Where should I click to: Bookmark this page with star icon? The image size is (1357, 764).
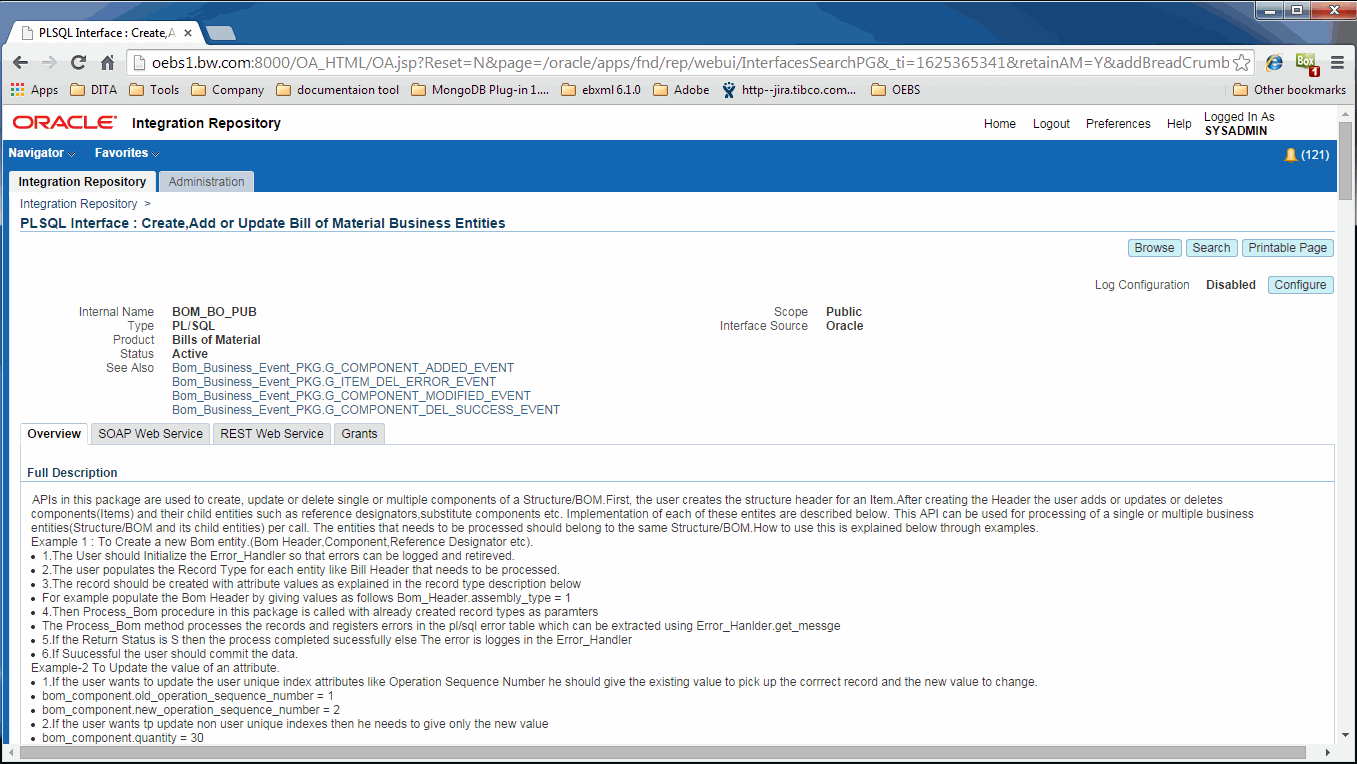tap(1241, 62)
